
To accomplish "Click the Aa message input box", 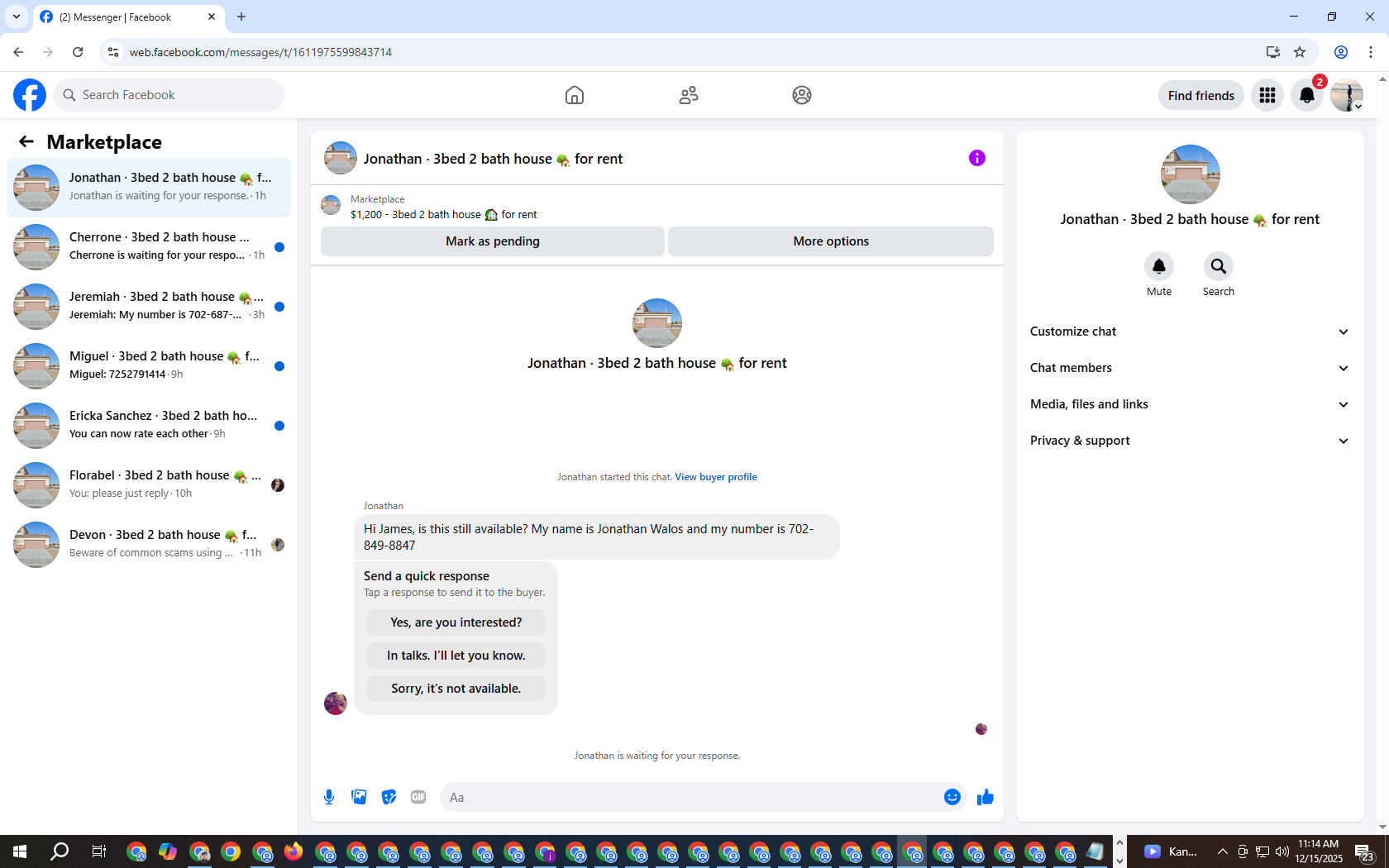I will click(690, 797).
